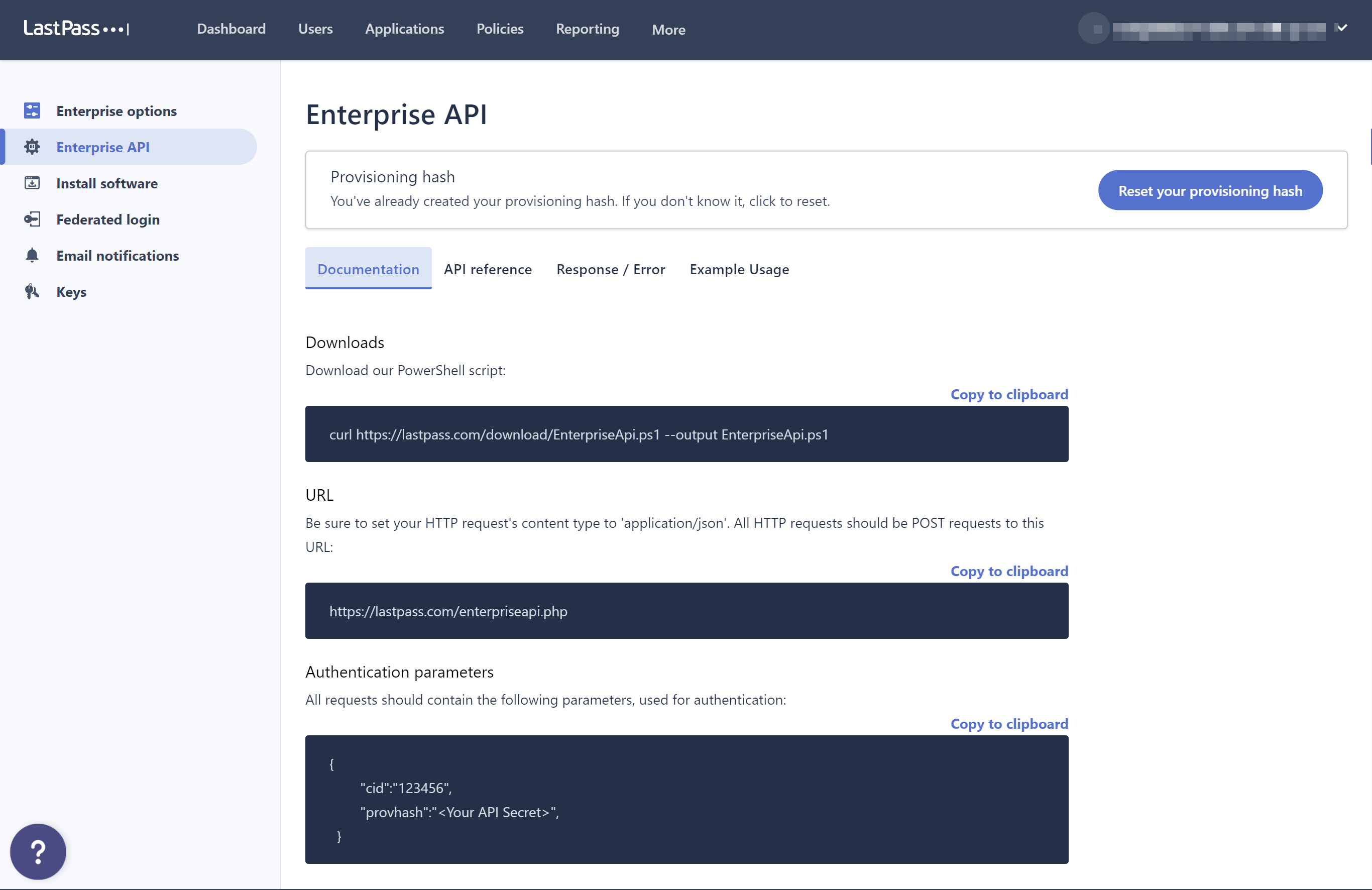Viewport: 1372px width, 890px height.
Task: Click Reset your provisioning hash button
Action: coord(1210,190)
